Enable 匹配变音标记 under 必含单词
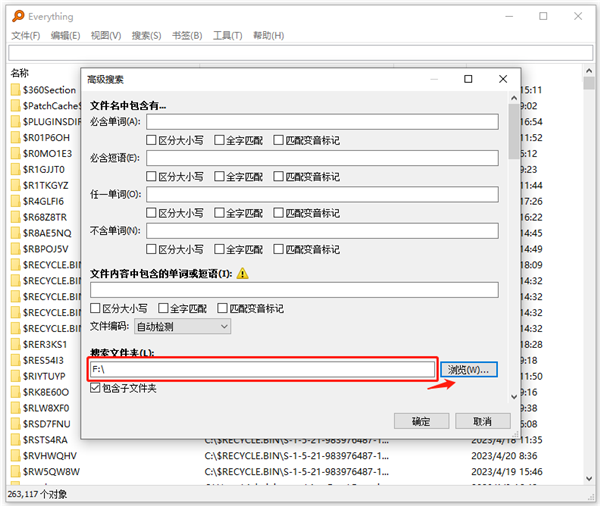Screen dimensions: 600x506 (278, 140)
